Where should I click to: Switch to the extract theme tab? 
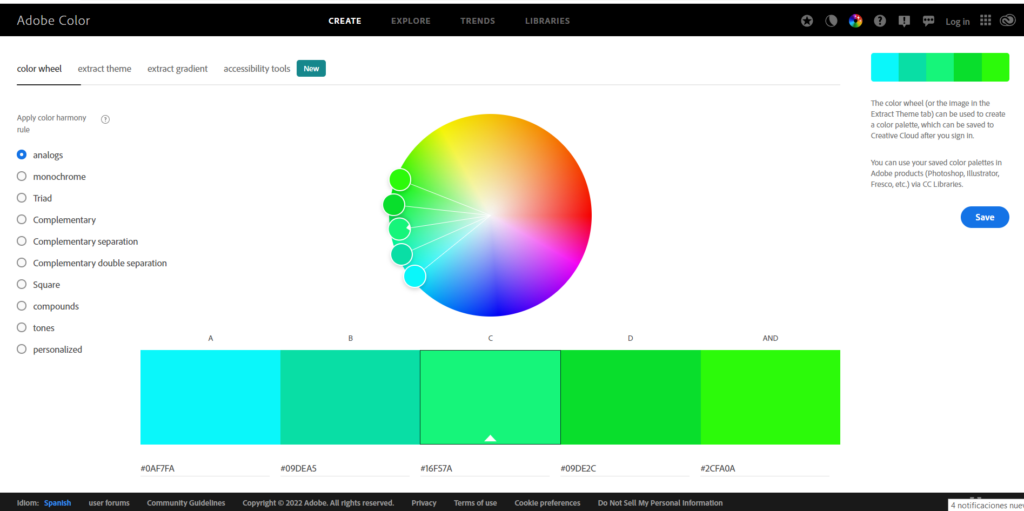tap(104, 69)
